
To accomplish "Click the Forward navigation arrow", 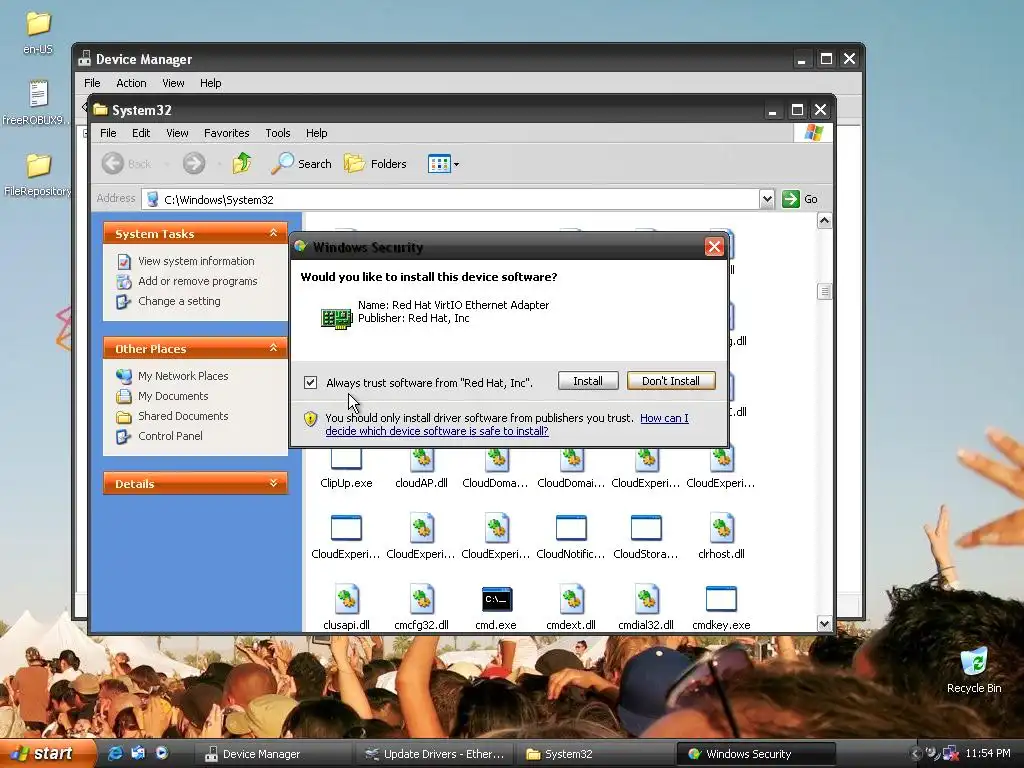I will pos(193,163).
